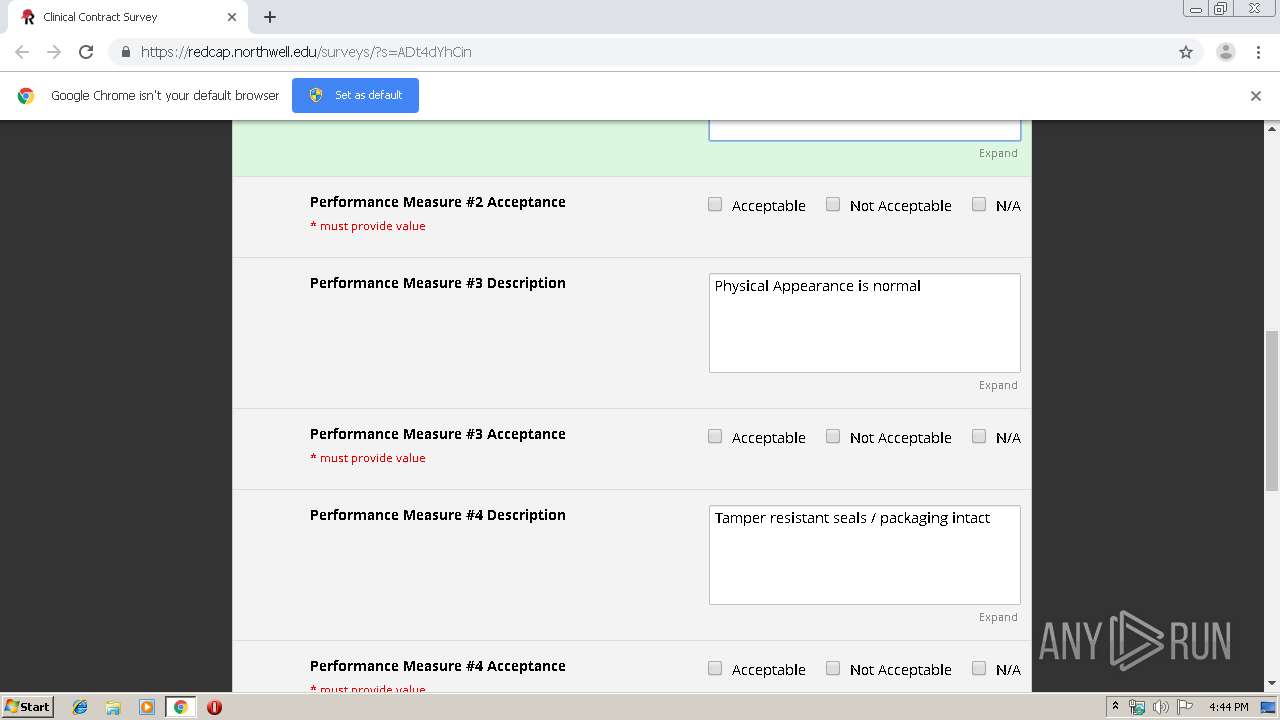View site info via the padlock icon
Screen dimensions: 1280x720
tap(125, 52)
